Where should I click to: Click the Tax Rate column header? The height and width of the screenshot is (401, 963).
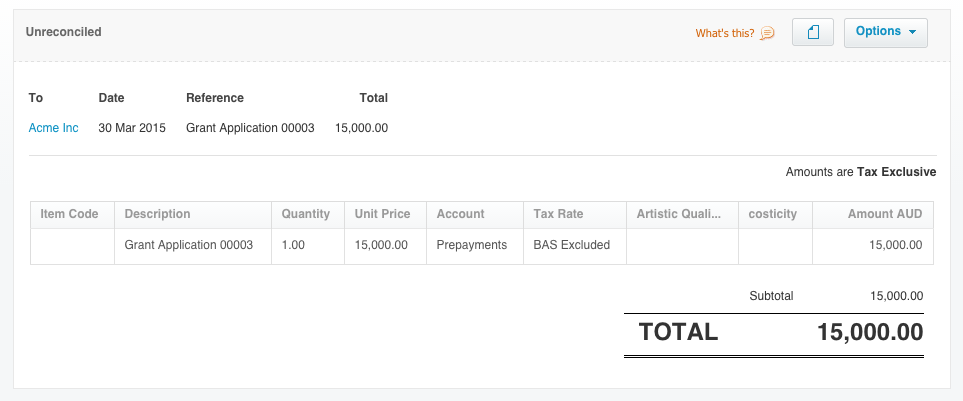559,214
